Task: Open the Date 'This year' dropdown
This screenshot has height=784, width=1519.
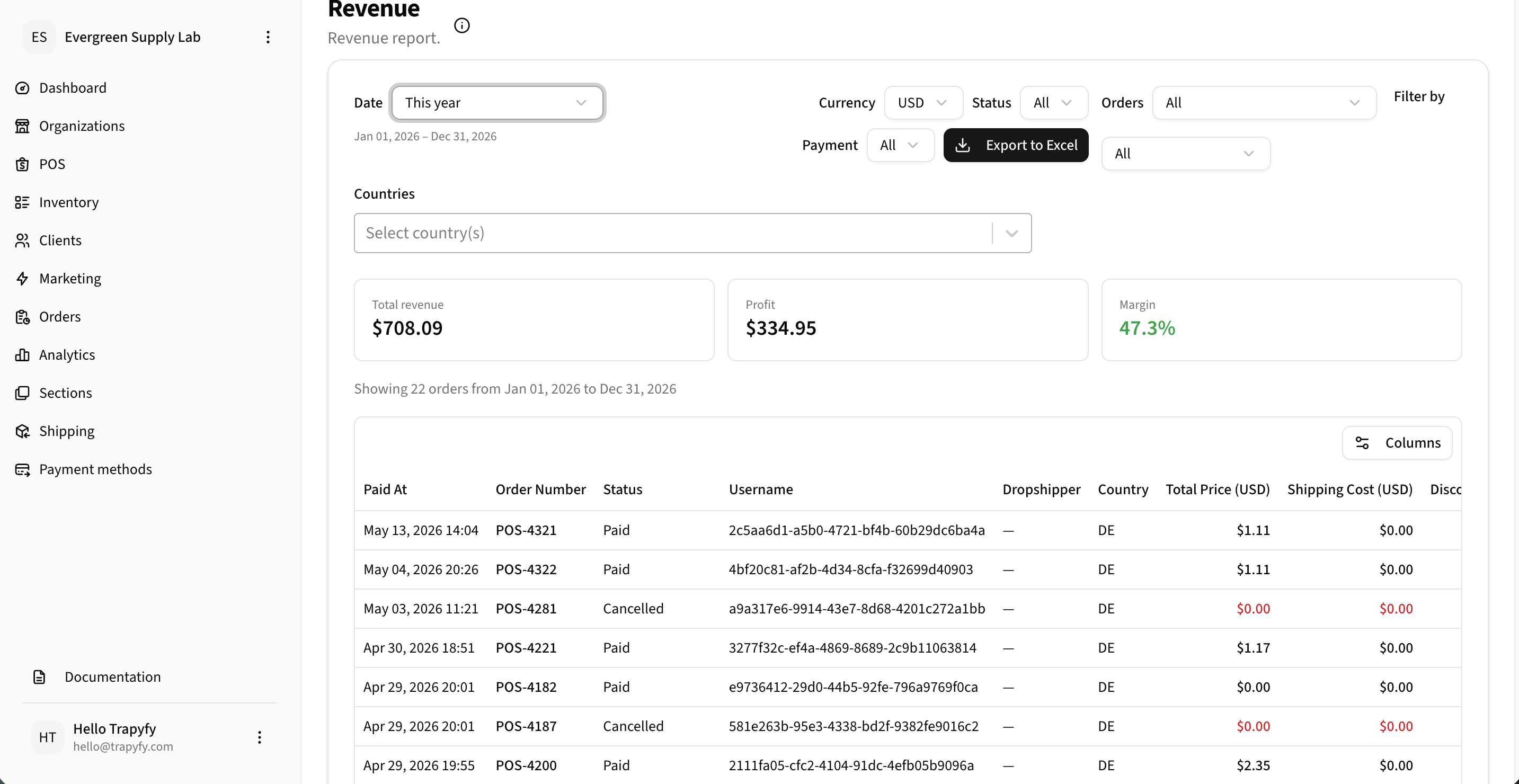Action: point(497,103)
